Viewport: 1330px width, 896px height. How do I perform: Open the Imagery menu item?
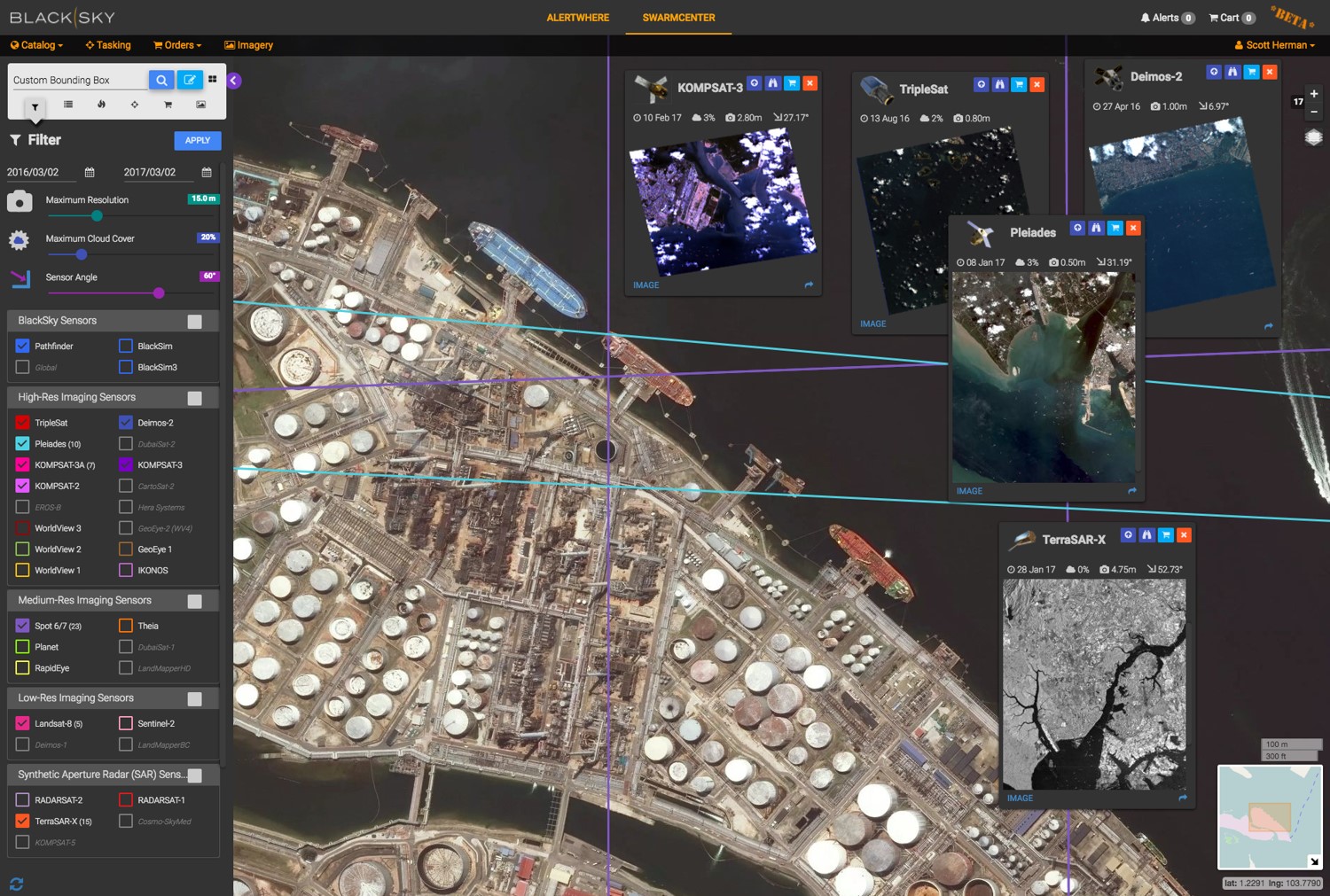click(249, 45)
